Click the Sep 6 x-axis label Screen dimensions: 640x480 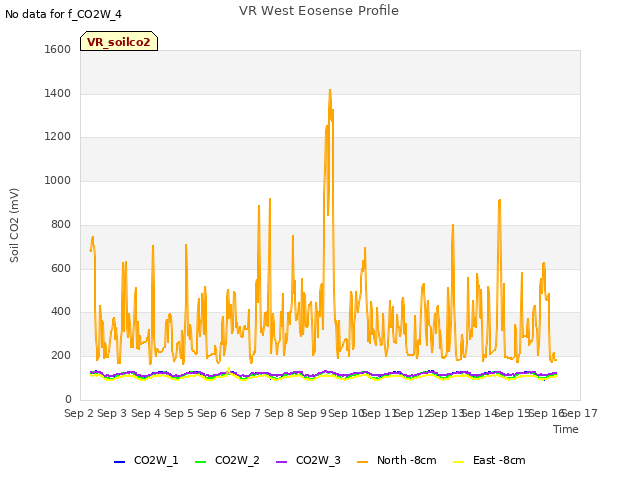[212, 413]
